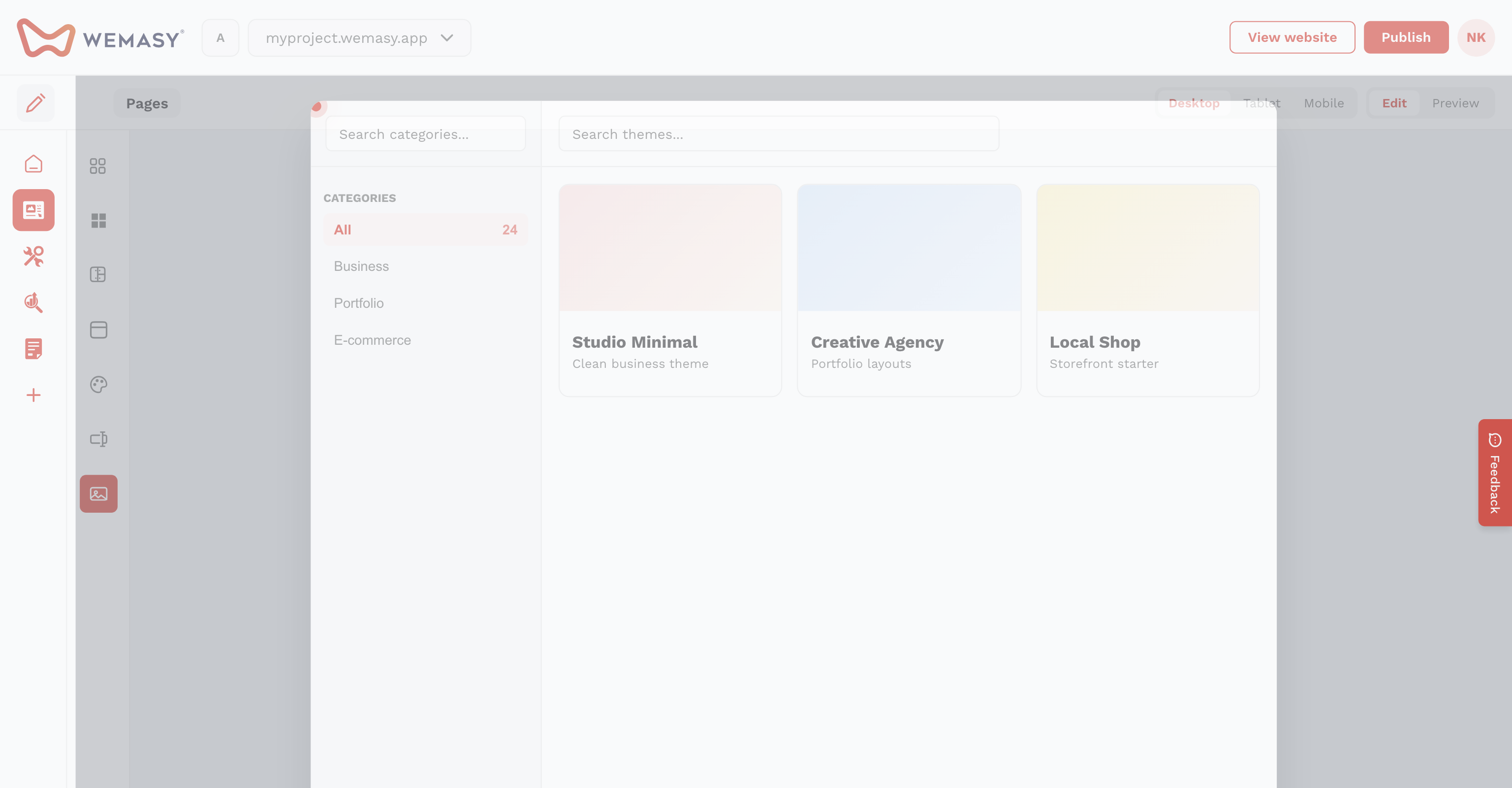Open the split columns layout icon

coord(98,274)
